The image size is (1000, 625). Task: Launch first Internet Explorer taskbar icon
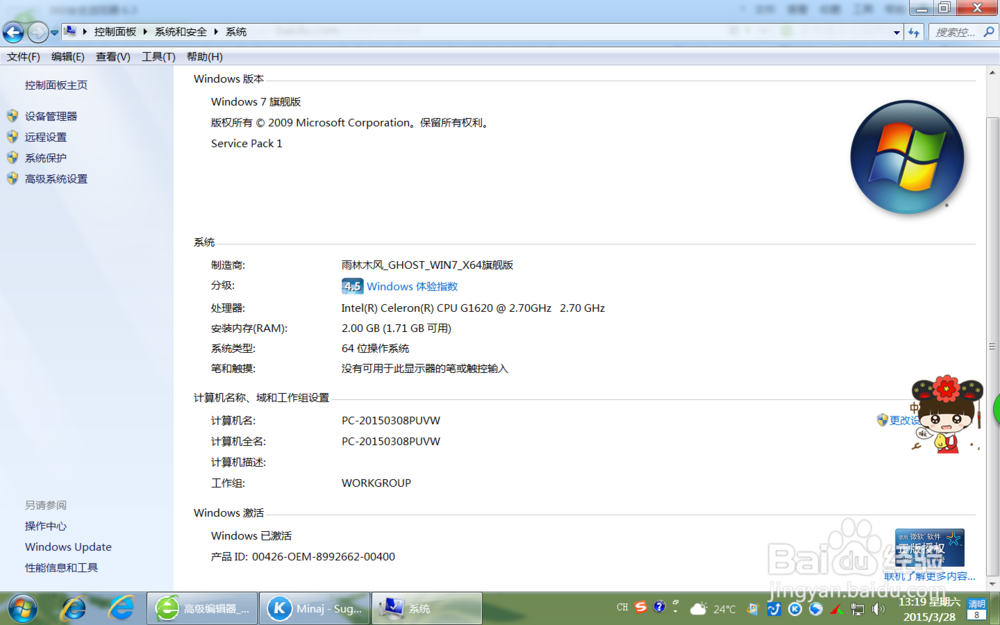pyautogui.click(x=73, y=609)
